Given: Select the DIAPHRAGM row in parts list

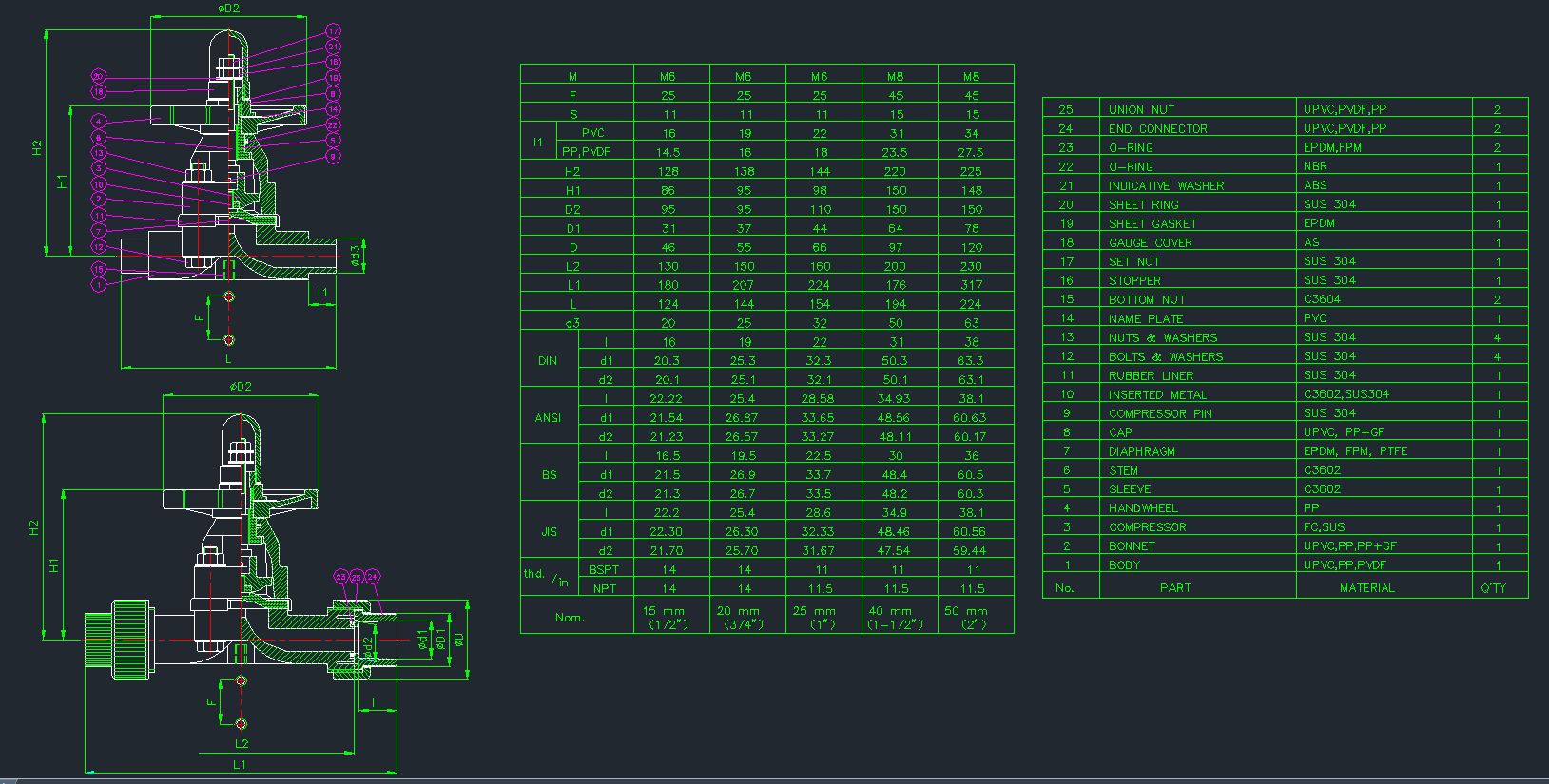Looking at the screenshot, I should (x=1141, y=451).
